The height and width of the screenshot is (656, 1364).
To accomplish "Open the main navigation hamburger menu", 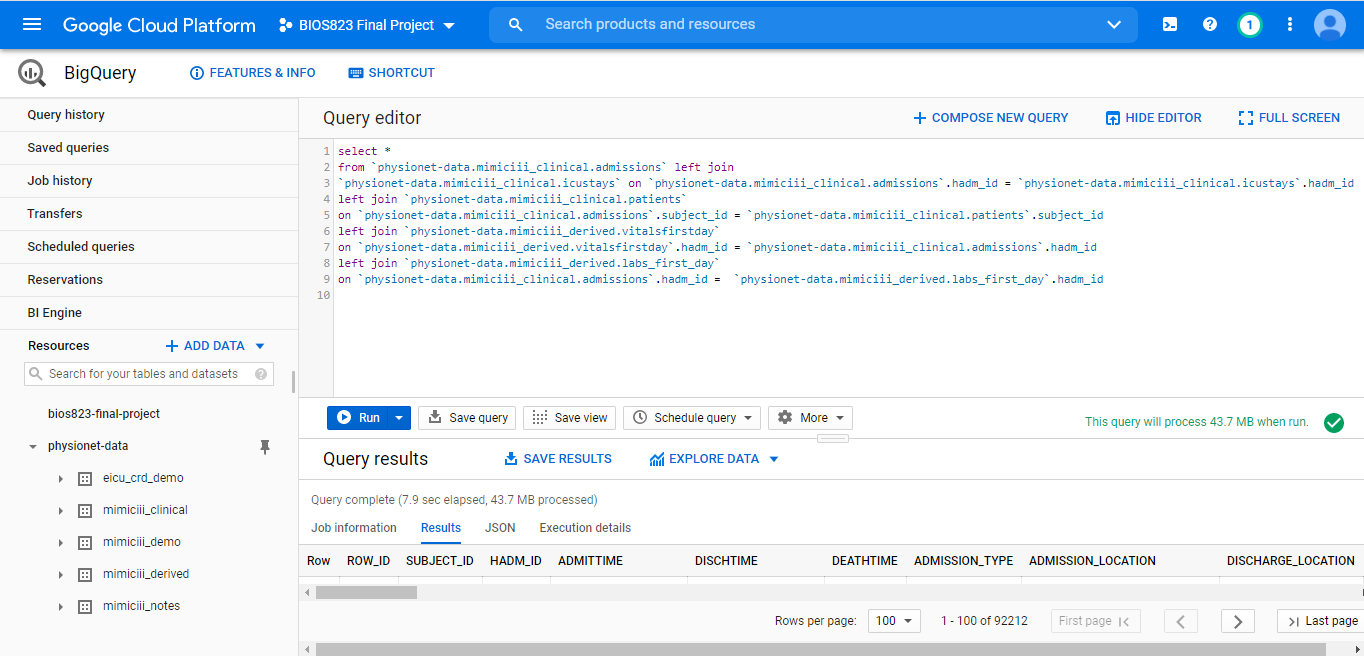I will click(x=32, y=24).
